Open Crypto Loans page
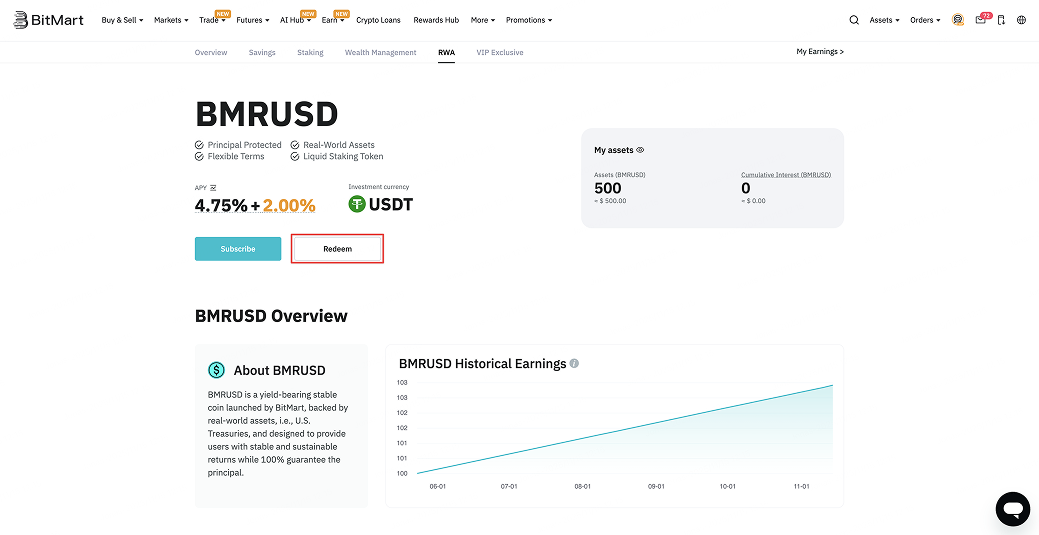 click(x=378, y=20)
